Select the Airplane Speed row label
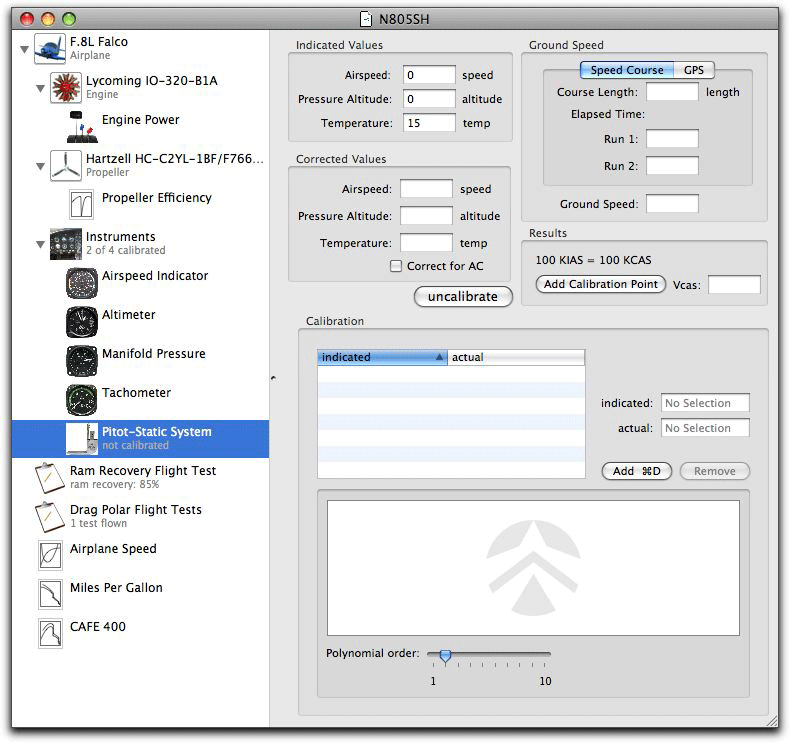The height and width of the screenshot is (743, 790). tap(113, 549)
